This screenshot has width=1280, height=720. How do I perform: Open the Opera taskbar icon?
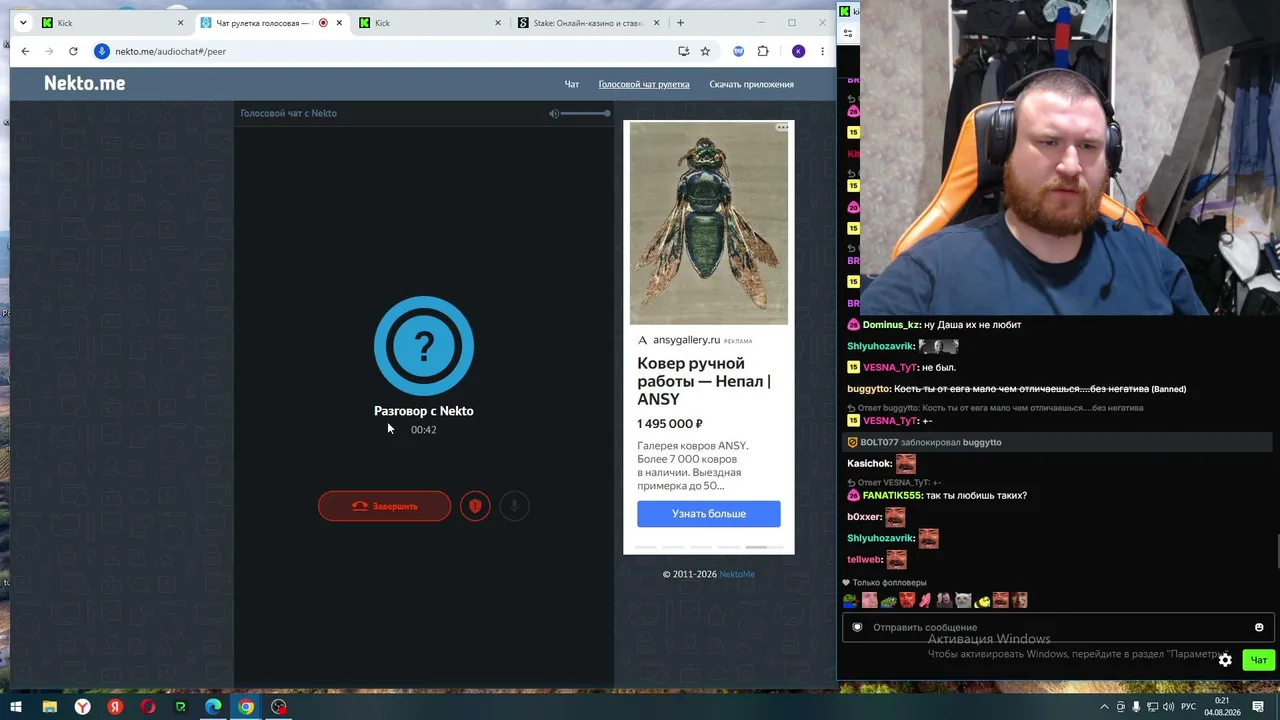coord(148,707)
